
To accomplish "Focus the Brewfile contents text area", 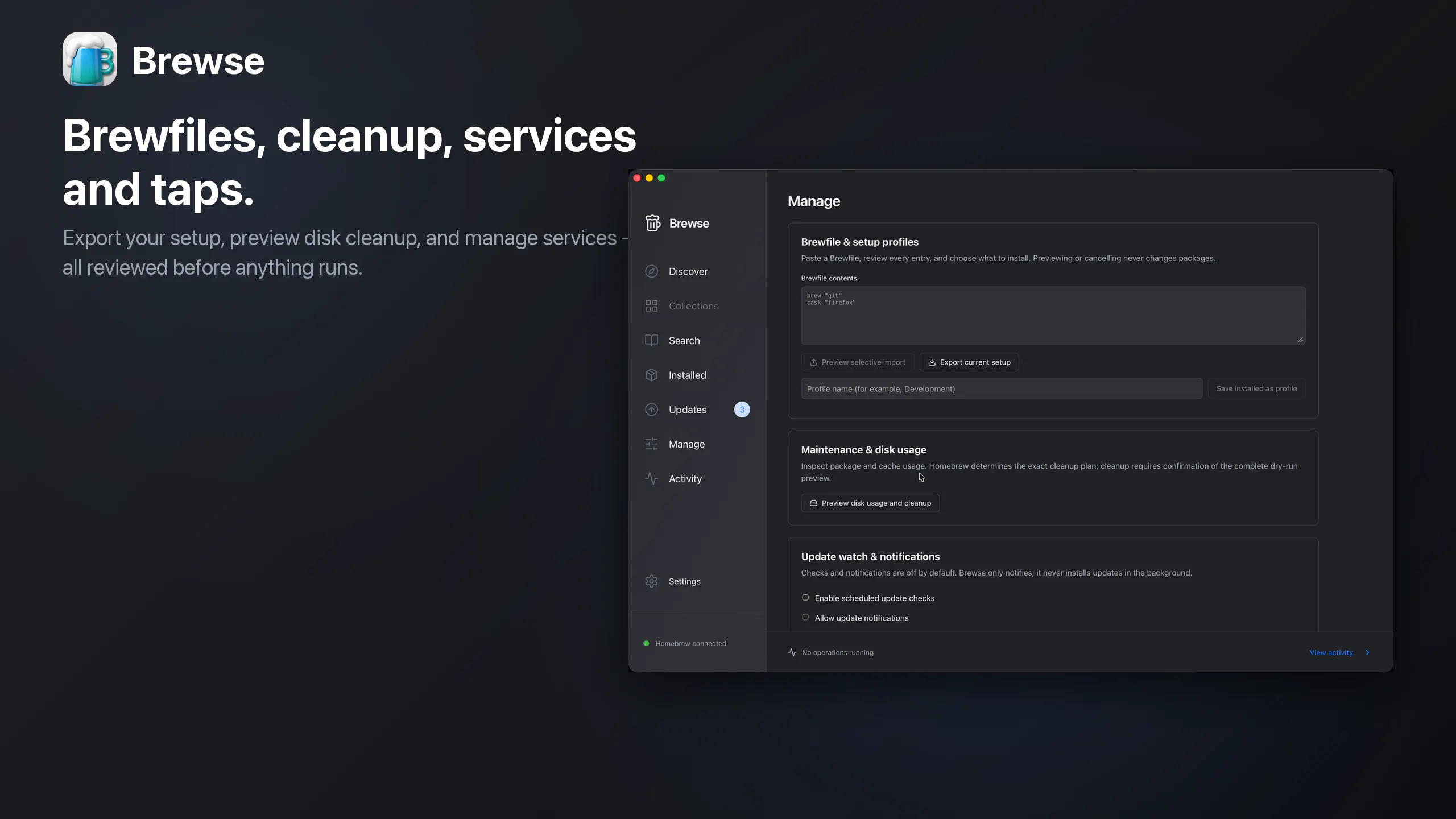I will (x=1053, y=316).
